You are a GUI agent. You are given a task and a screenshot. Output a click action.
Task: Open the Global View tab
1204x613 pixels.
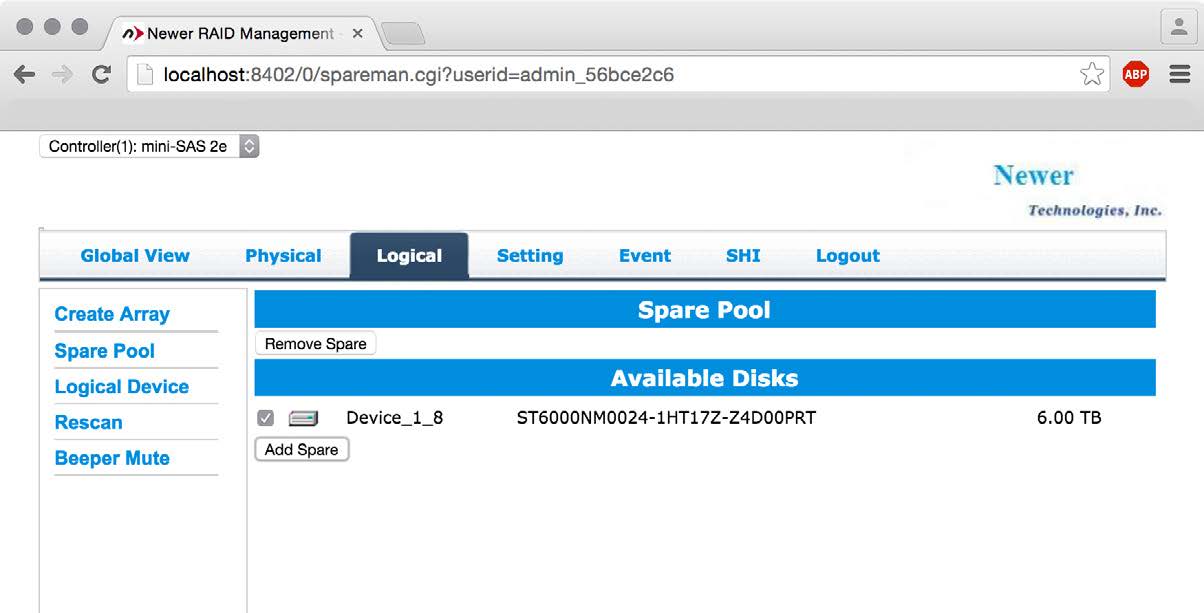[135, 256]
